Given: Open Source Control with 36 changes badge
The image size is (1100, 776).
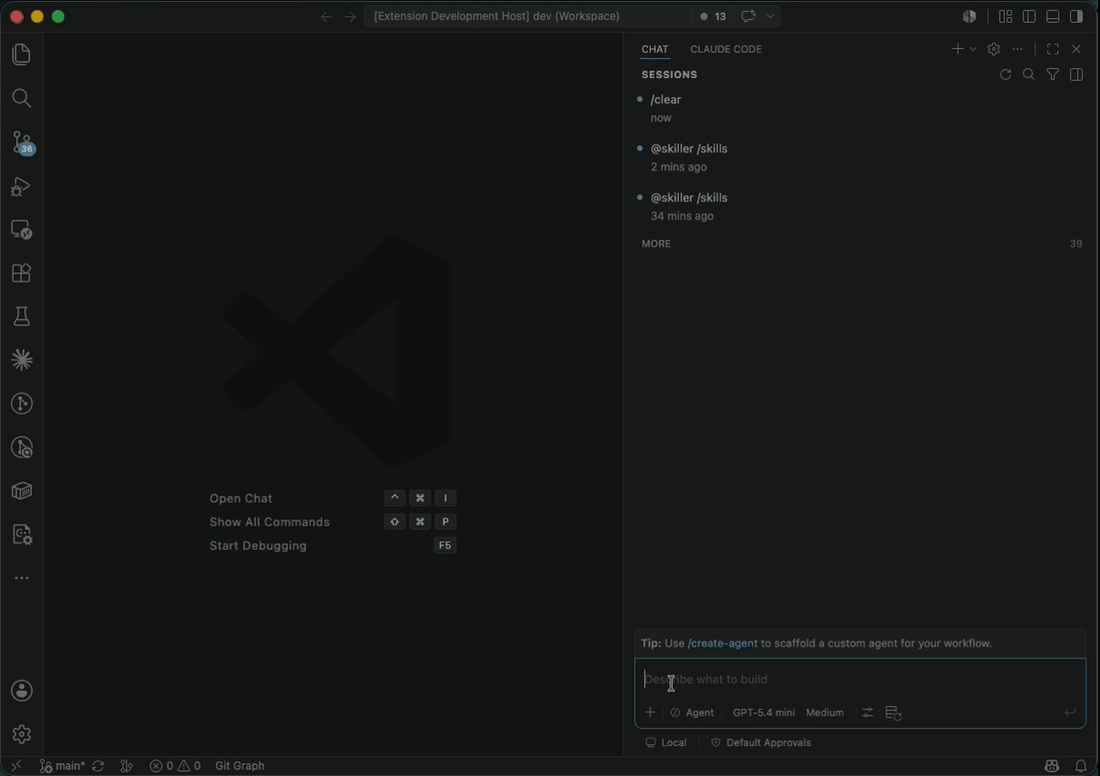Looking at the screenshot, I should 22,142.
